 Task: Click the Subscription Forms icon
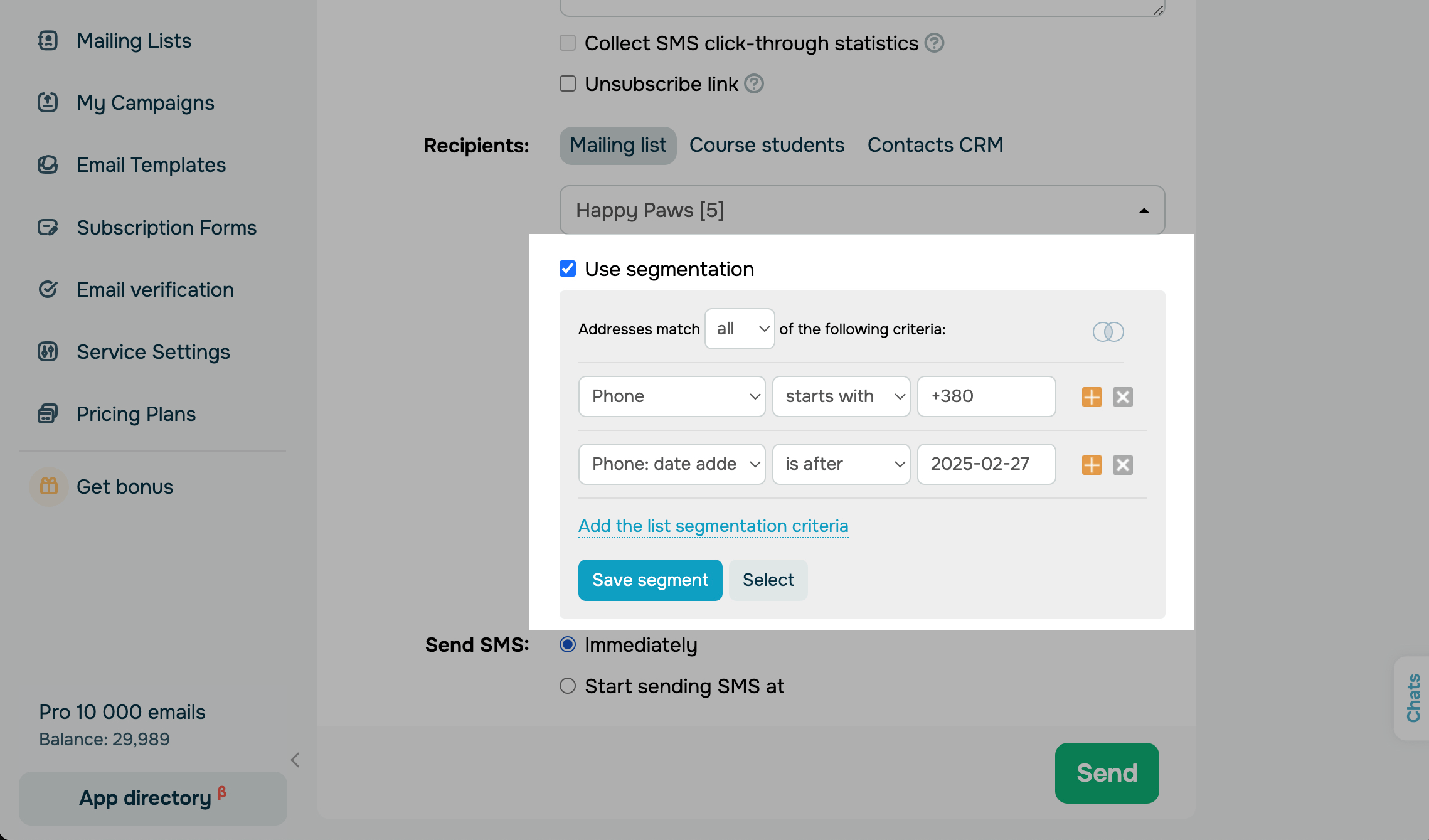click(x=48, y=227)
